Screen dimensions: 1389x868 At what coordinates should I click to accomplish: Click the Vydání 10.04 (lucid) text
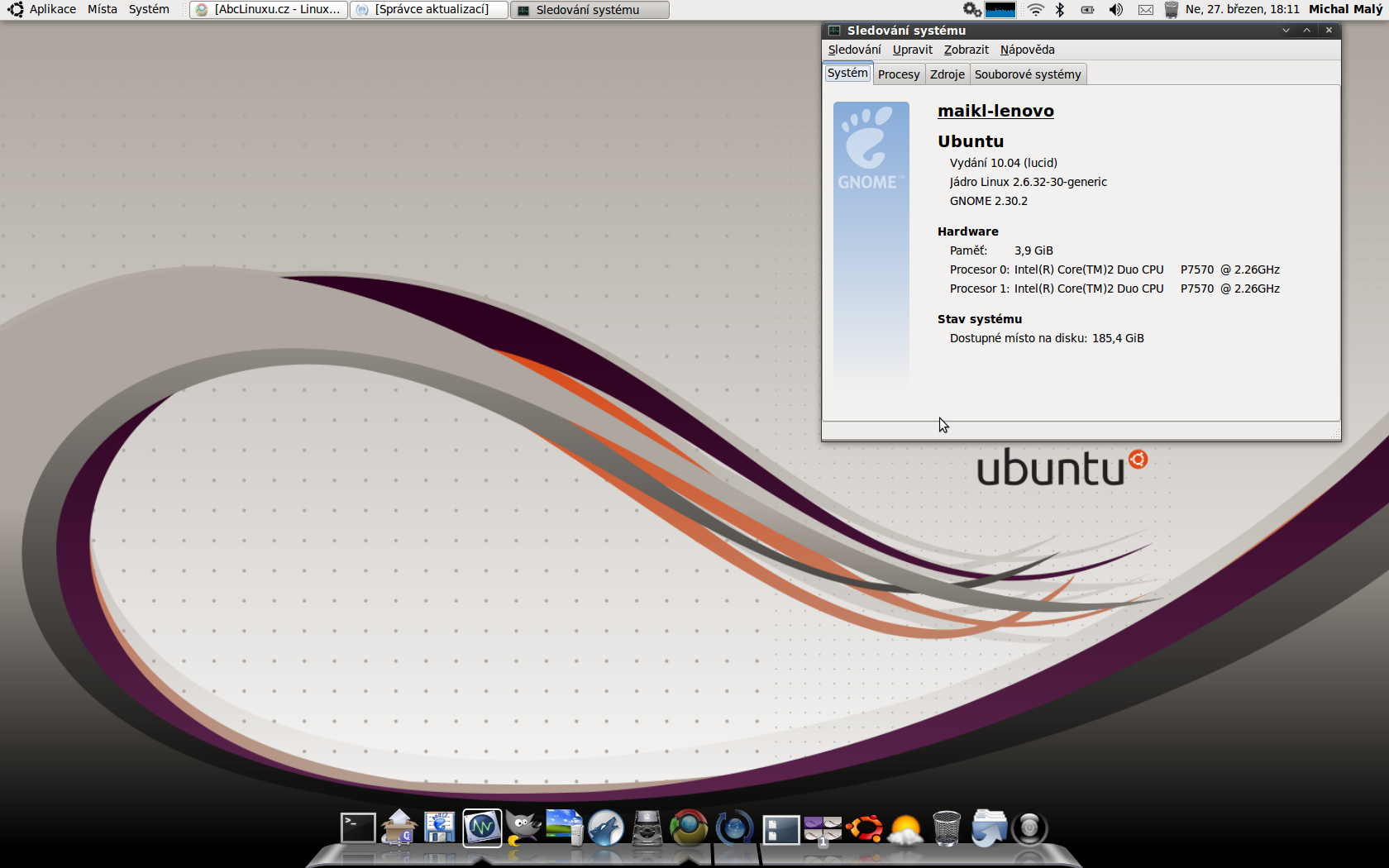coord(1004,163)
